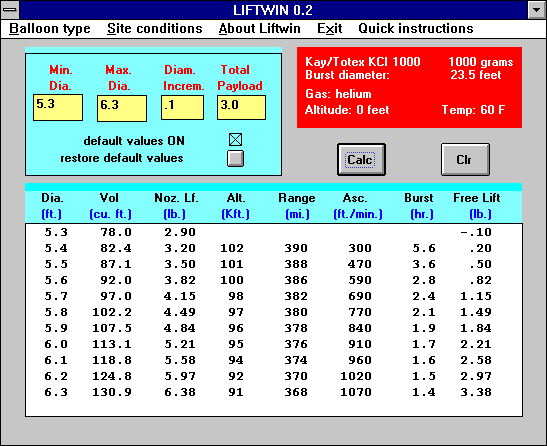547x446 pixels.
Task: Click burst time value 1.4
Action: click(x=424, y=392)
